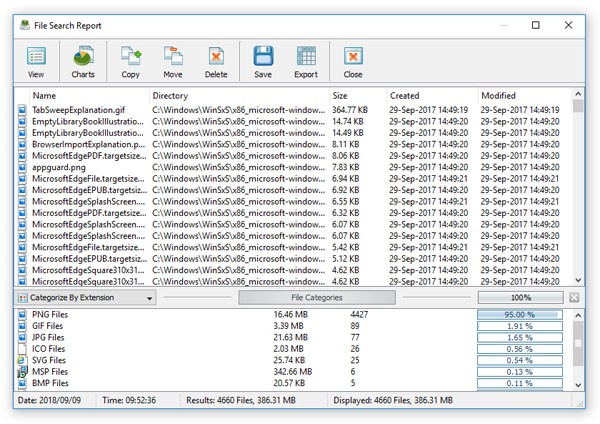Click the View toolbar icon
This screenshot has height=424, width=600.
pos(36,62)
